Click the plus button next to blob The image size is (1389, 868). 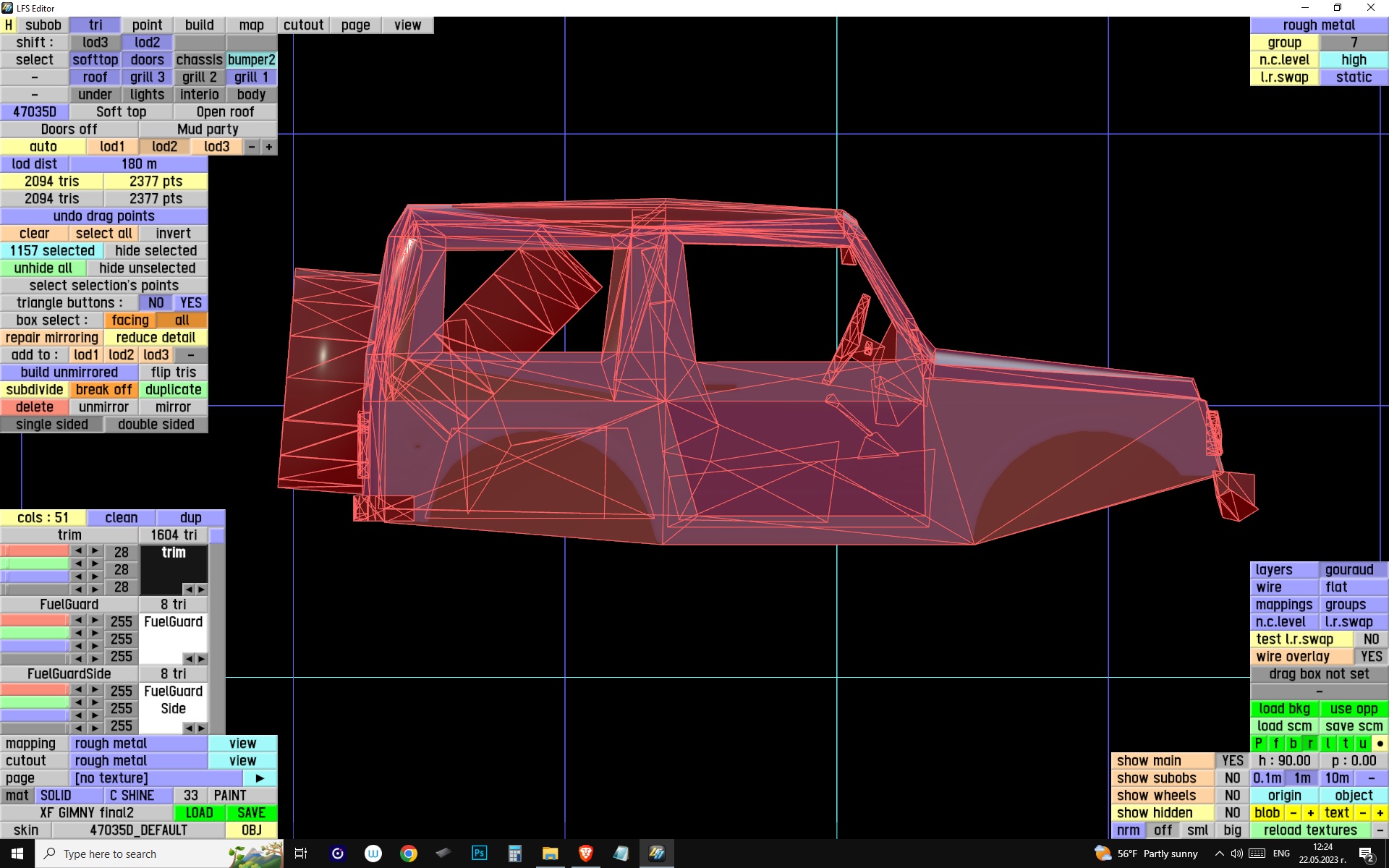click(1310, 812)
